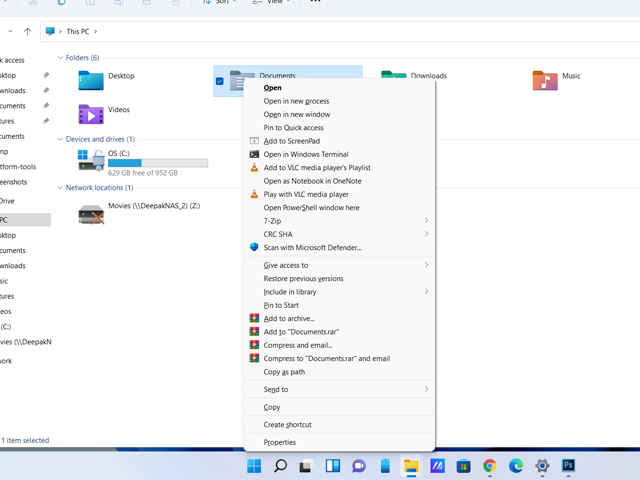
Task: Switch to File Explorer in taskbar
Action: 411,466
